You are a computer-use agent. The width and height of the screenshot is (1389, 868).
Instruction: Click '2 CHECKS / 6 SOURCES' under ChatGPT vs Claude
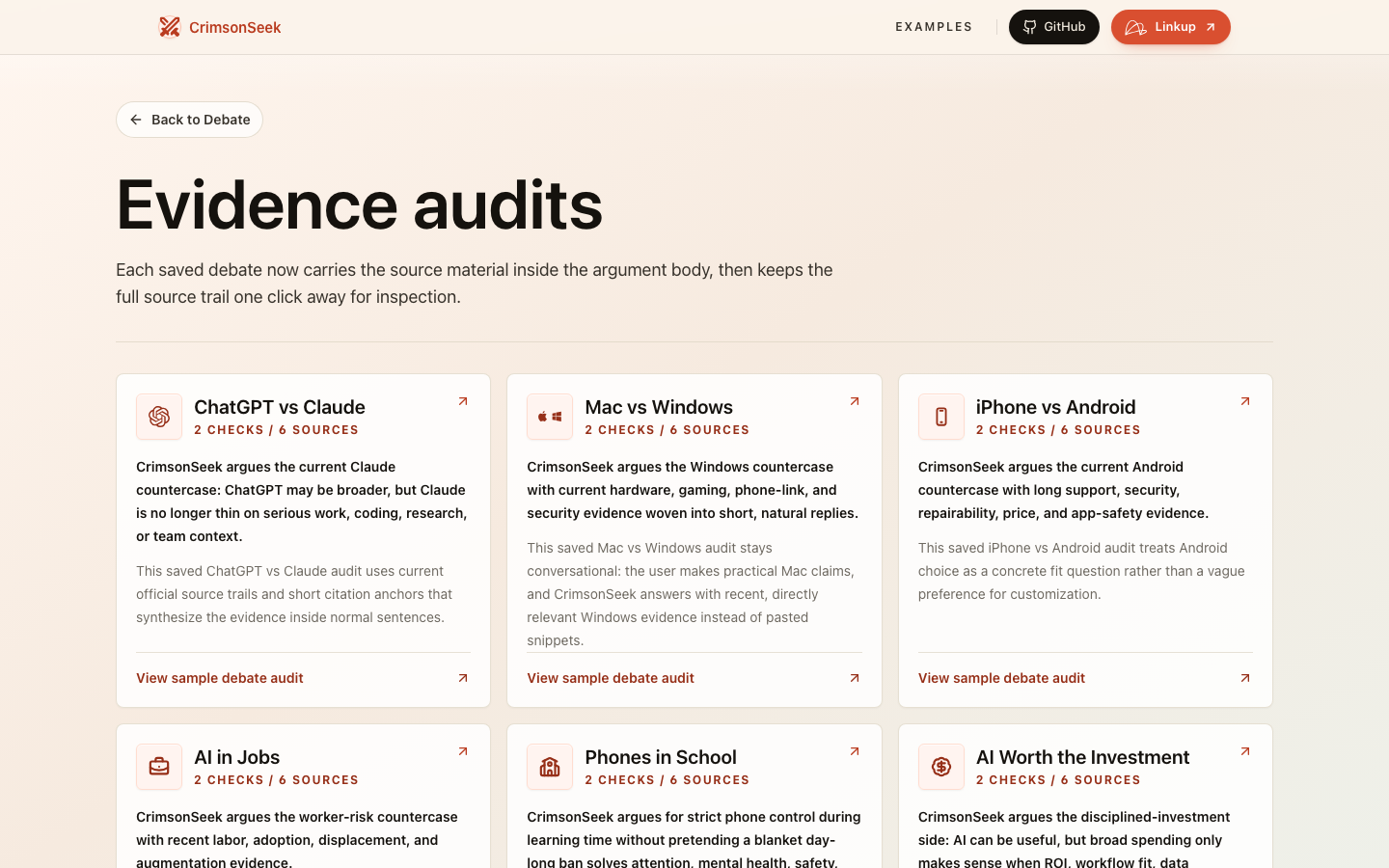point(277,430)
